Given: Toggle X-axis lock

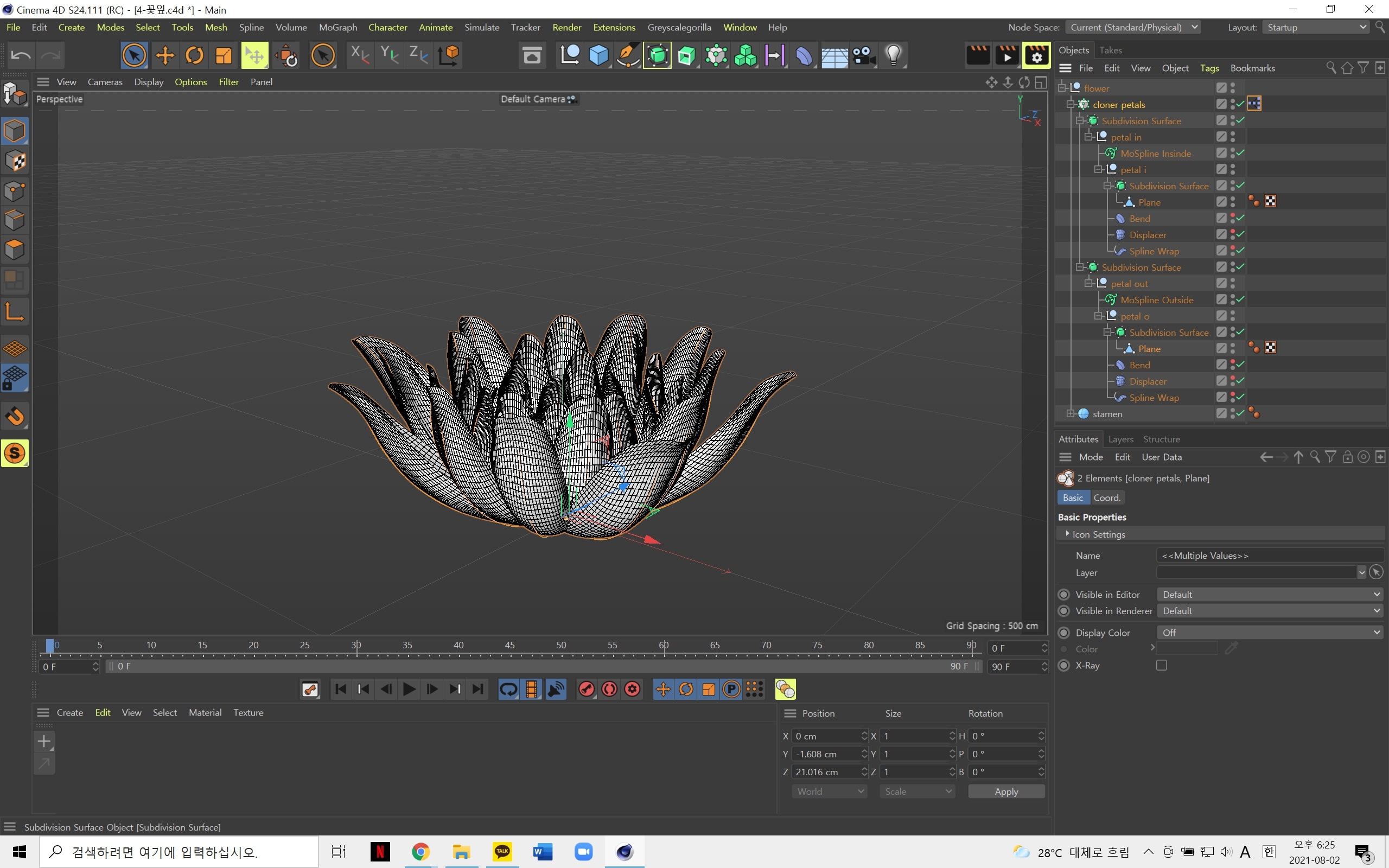Looking at the screenshot, I should tap(360, 56).
